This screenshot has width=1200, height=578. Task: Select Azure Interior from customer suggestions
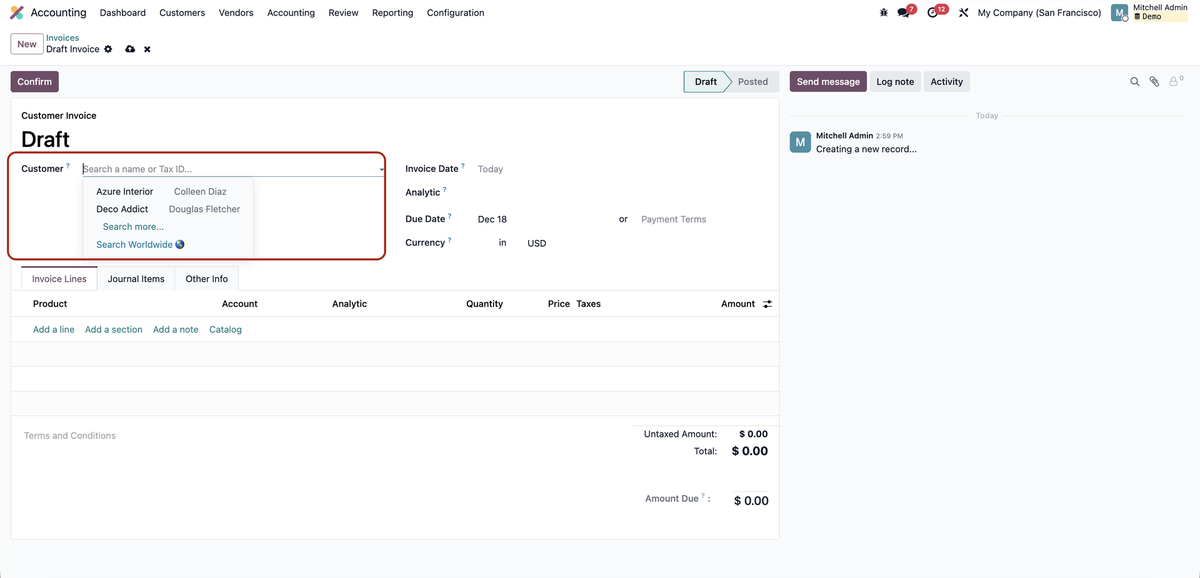pos(125,191)
